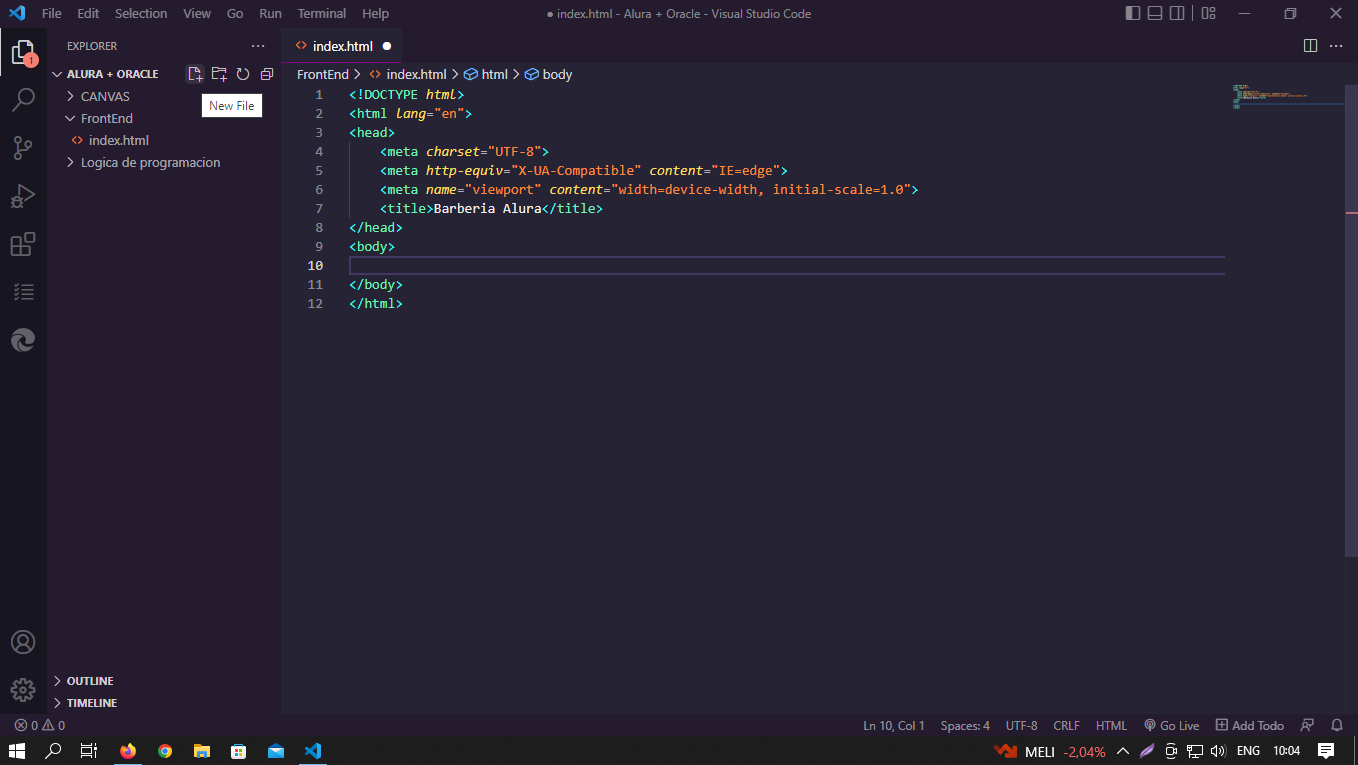Show errors and warnings count in status bar

tap(39, 725)
